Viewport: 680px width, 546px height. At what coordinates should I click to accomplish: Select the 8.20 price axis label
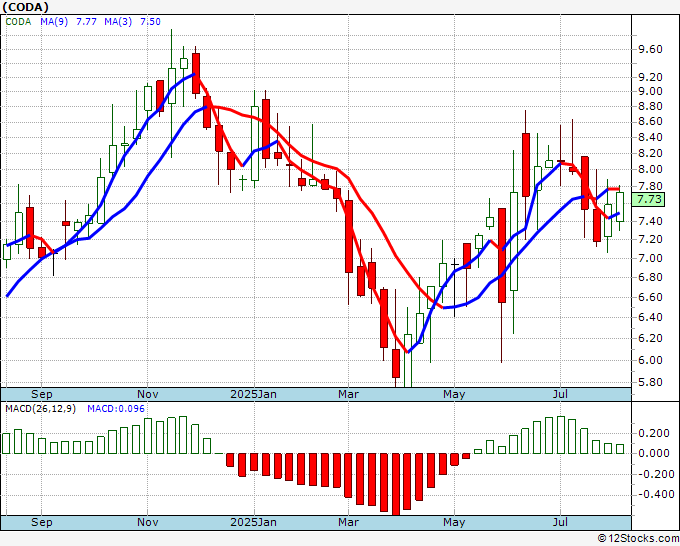(x=650, y=153)
